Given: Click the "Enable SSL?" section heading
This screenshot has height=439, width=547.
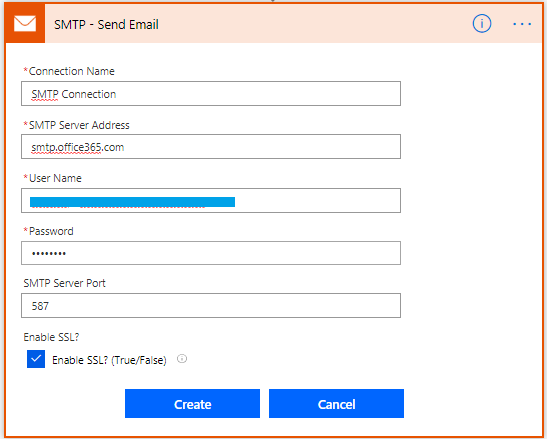Looking at the screenshot, I should click(51, 337).
